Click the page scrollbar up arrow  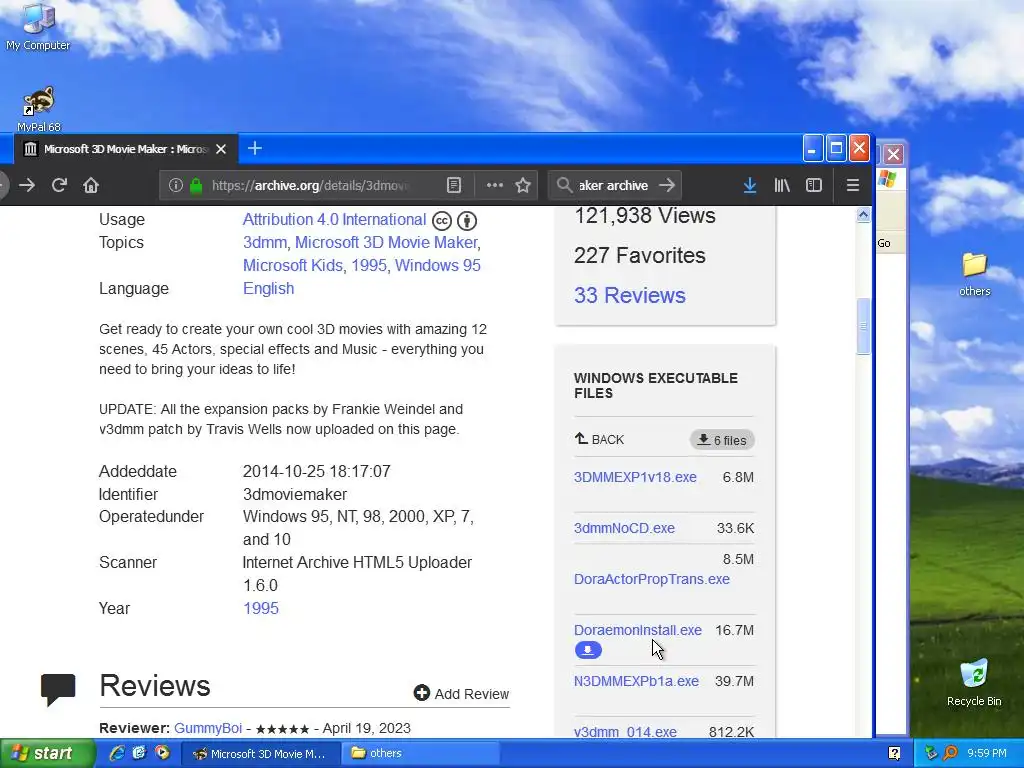tap(863, 215)
